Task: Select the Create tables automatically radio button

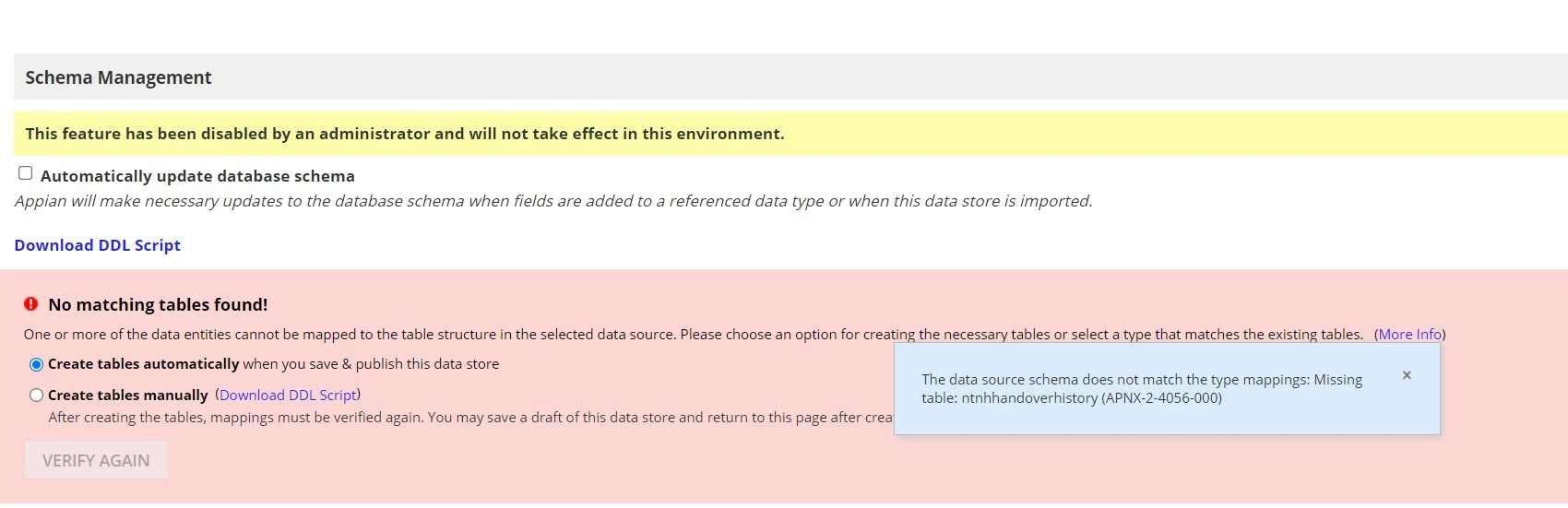Action: tap(37, 365)
